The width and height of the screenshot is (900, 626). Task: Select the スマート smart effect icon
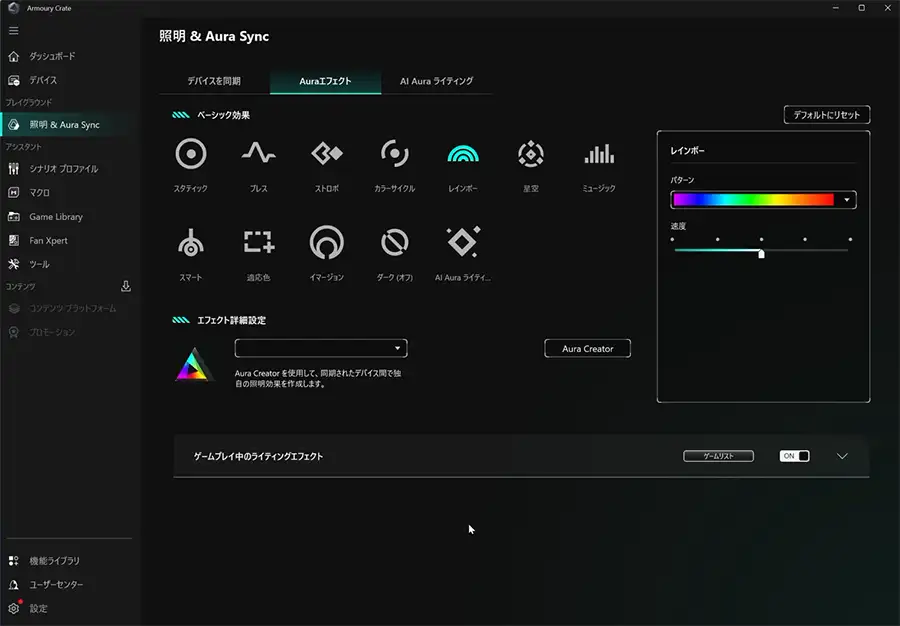[x=191, y=242]
